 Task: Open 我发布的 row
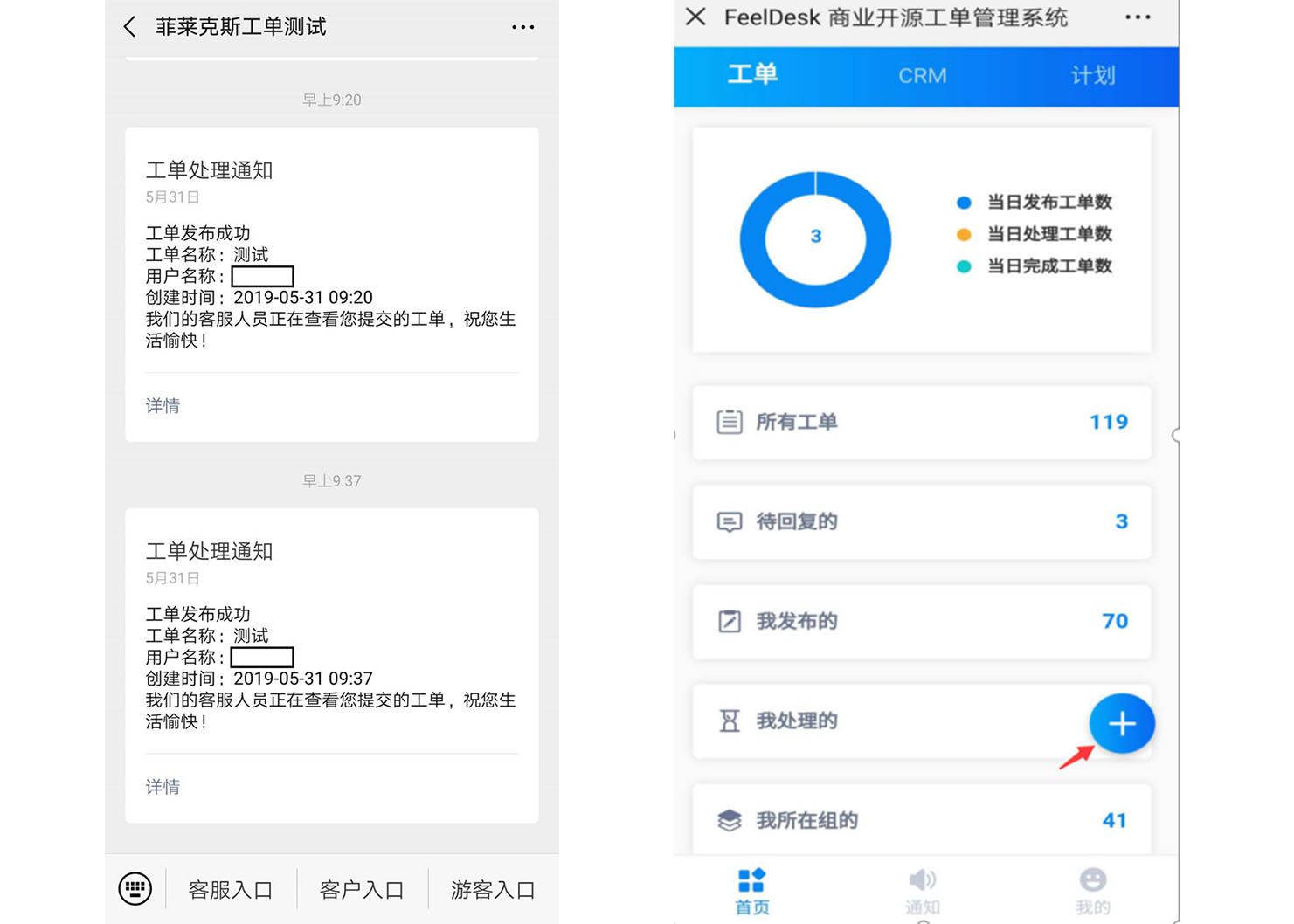(922, 621)
